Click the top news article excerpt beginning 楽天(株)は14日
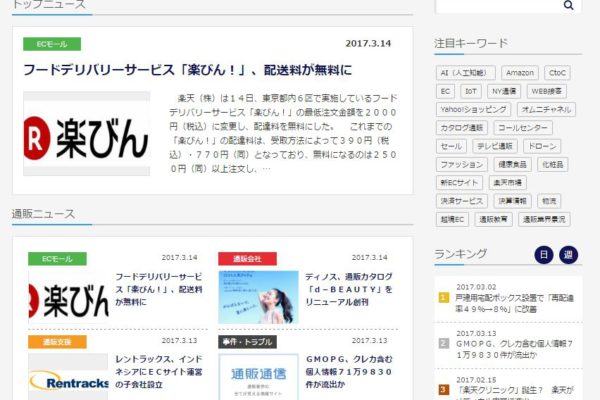Viewport: 600px width, 400px height. point(283,133)
